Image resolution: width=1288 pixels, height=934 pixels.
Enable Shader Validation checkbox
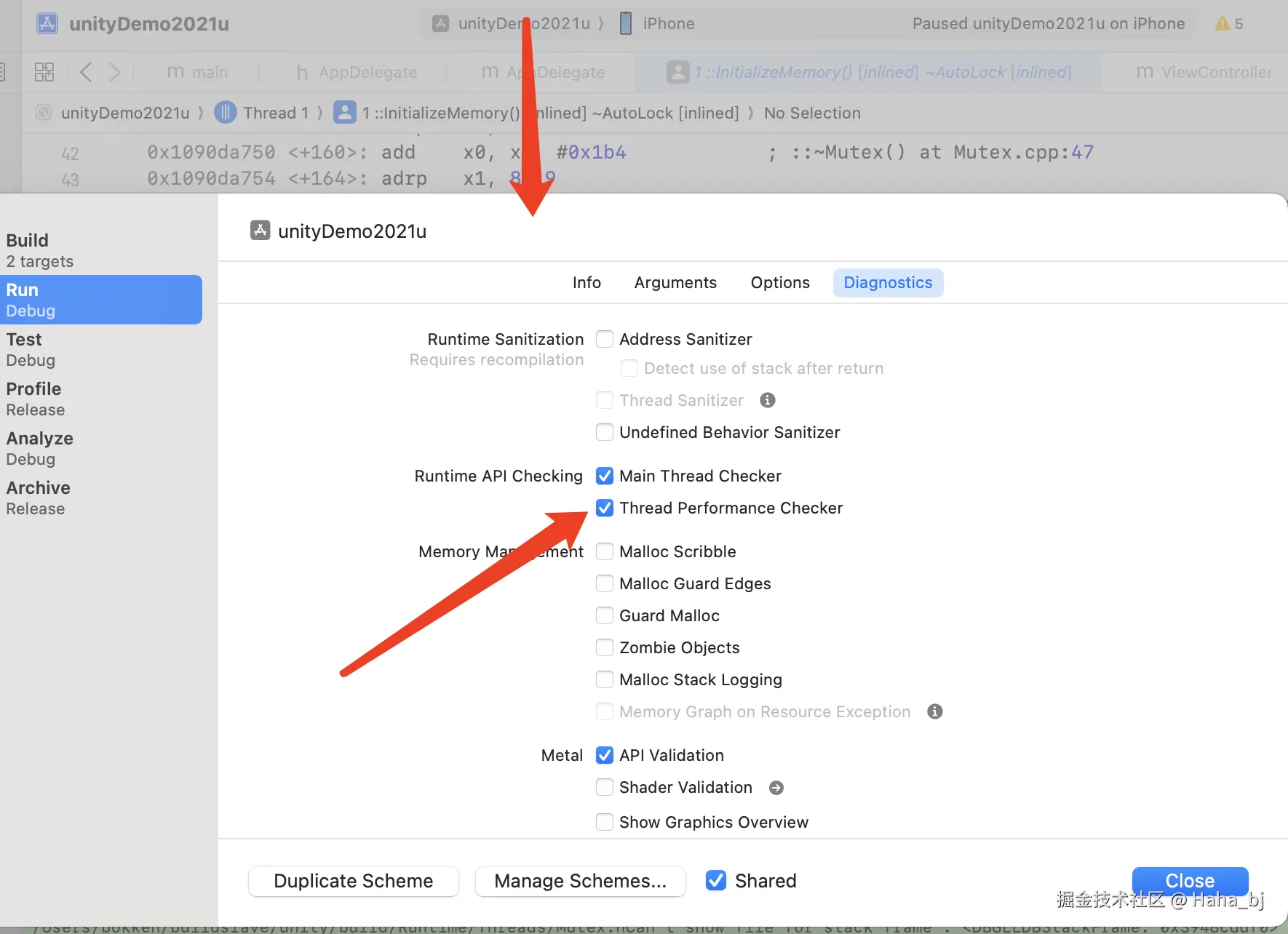pos(604,787)
